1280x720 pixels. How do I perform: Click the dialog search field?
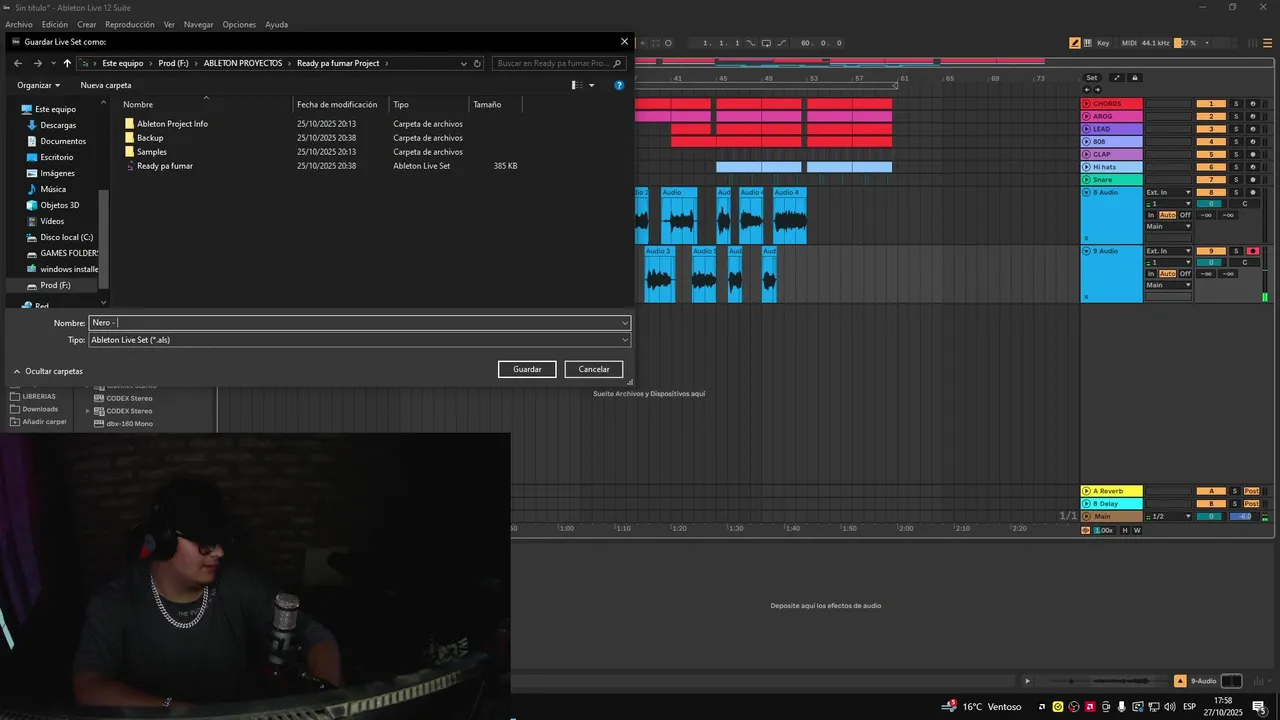tap(560, 63)
